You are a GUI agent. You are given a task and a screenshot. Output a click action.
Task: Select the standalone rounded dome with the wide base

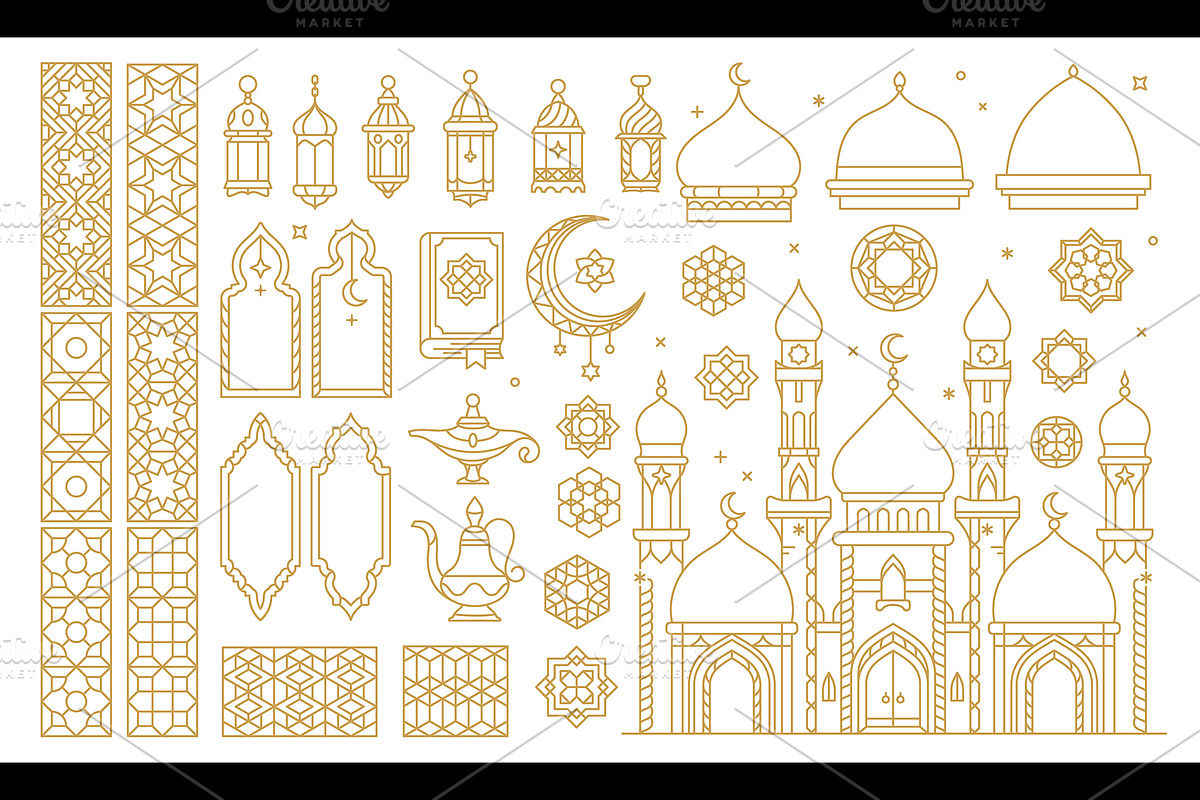coord(899,141)
